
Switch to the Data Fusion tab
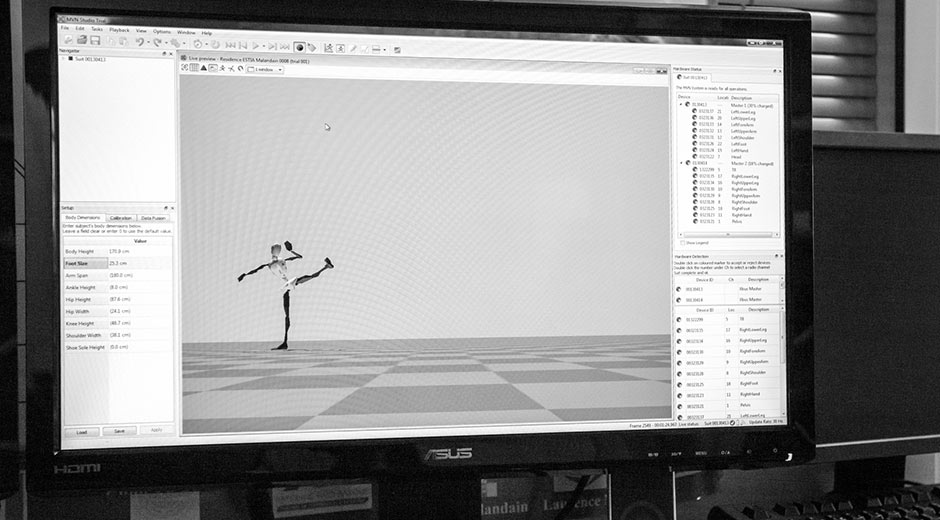click(153, 217)
